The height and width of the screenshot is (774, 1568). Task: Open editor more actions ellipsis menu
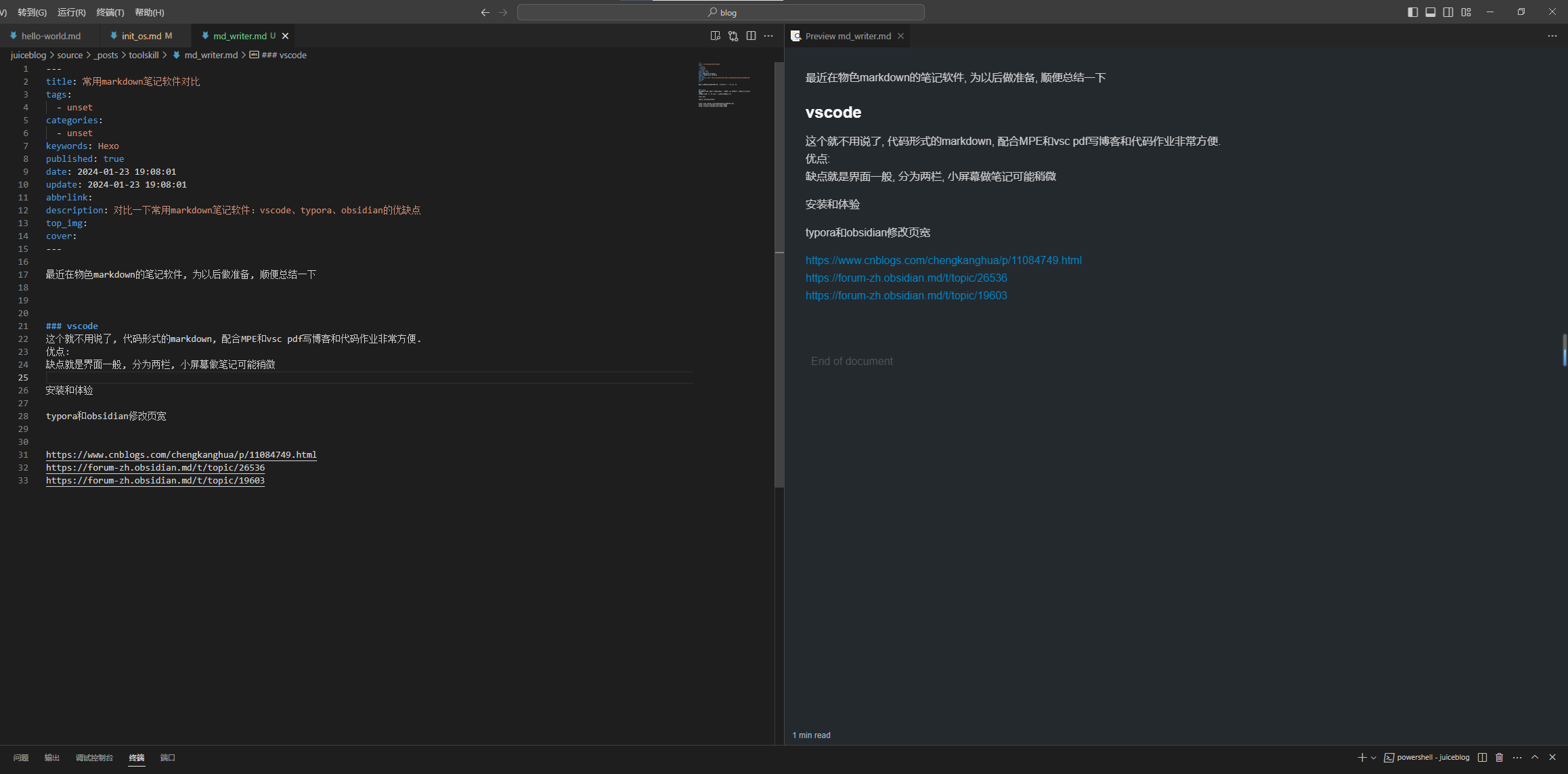click(x=768, y=36)
